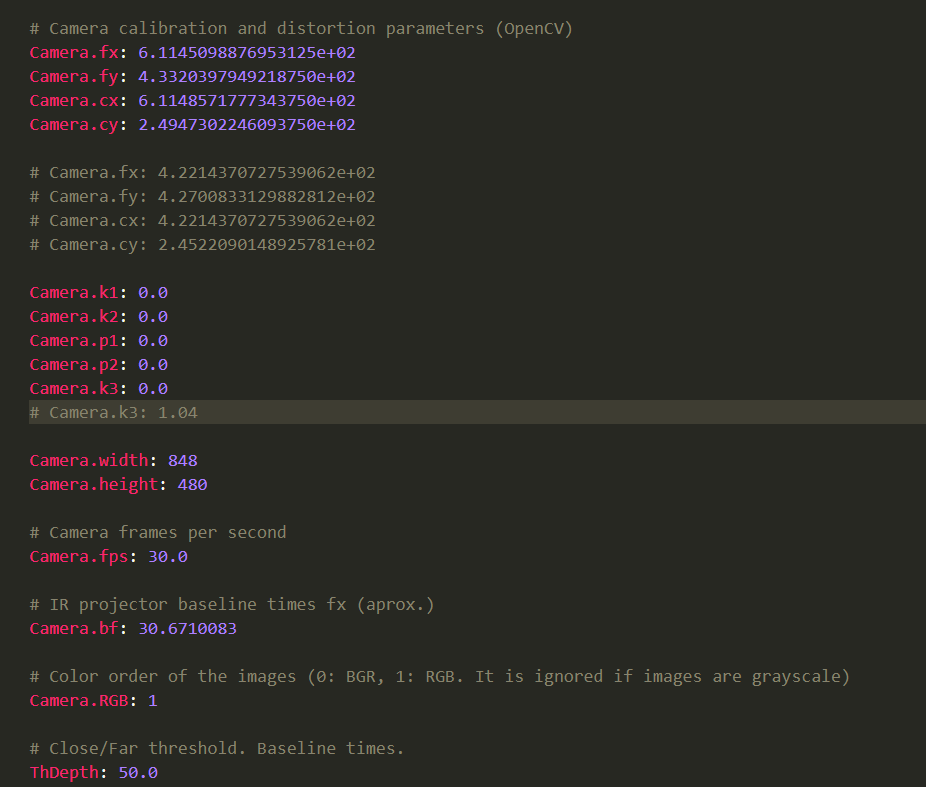This screenshot has width=926, height=787.
Task: Click the value 30.6710083
Action: [187, 629]
